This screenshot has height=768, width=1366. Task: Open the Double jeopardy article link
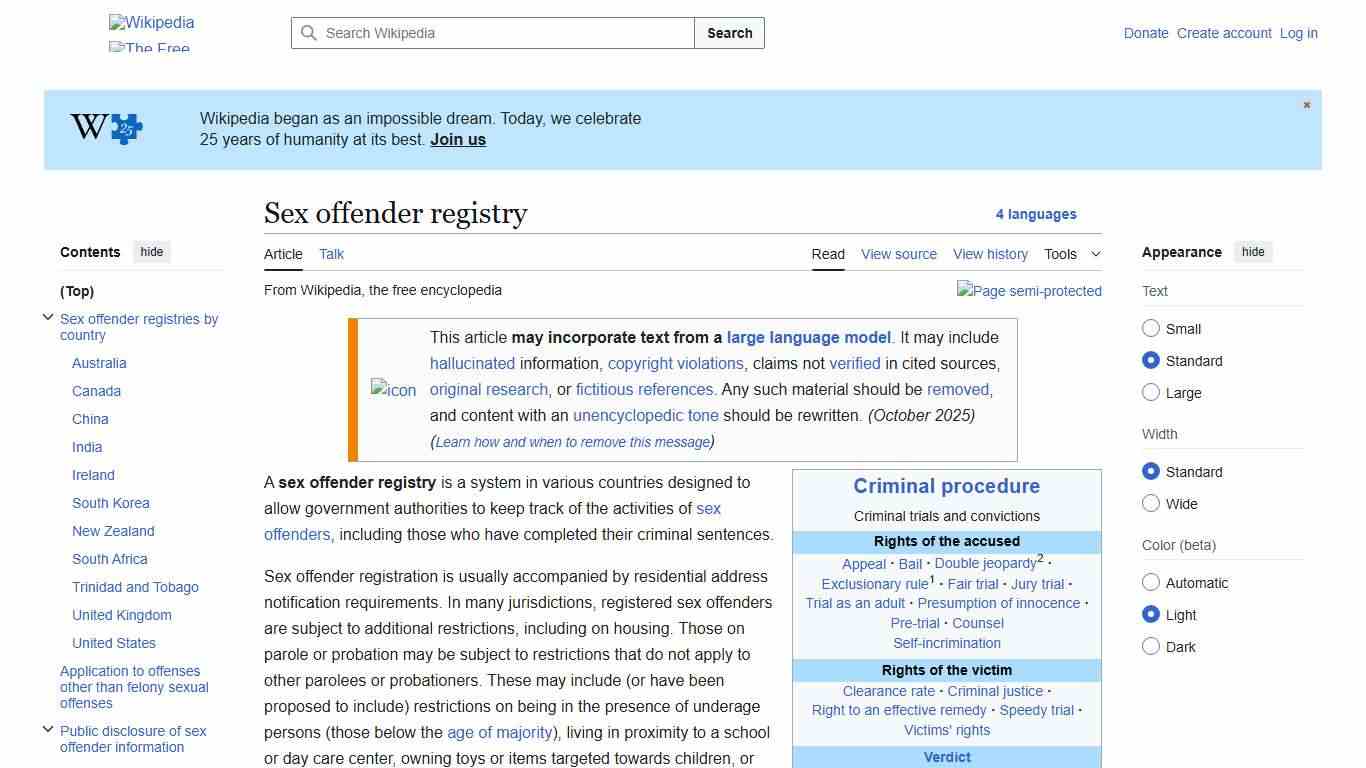[x=986, y=563]
